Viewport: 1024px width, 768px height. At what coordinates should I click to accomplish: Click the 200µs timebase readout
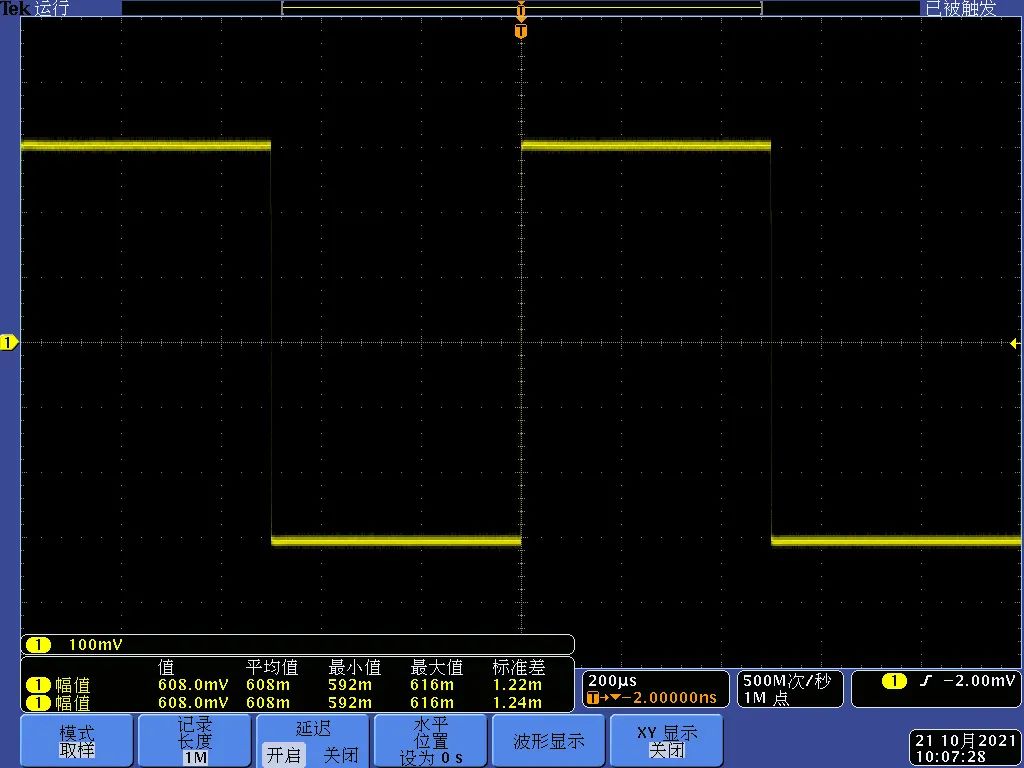pyautogui.click(x=613, y=681)
